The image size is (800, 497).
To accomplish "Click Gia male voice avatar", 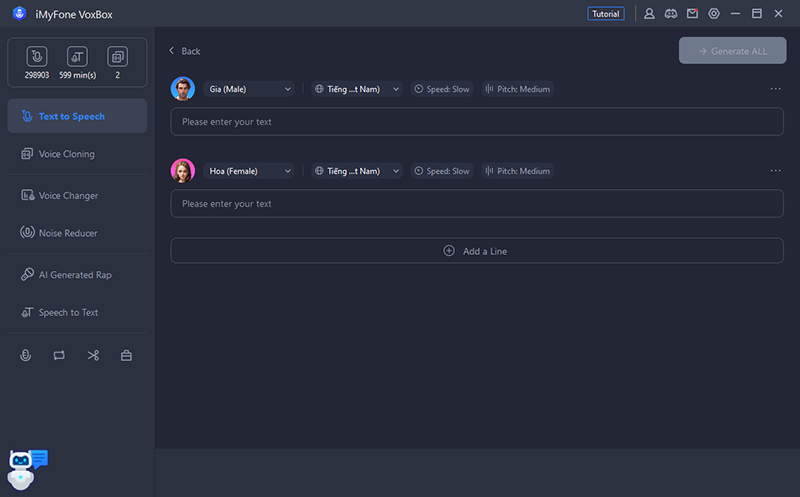I will coord(183,89).
